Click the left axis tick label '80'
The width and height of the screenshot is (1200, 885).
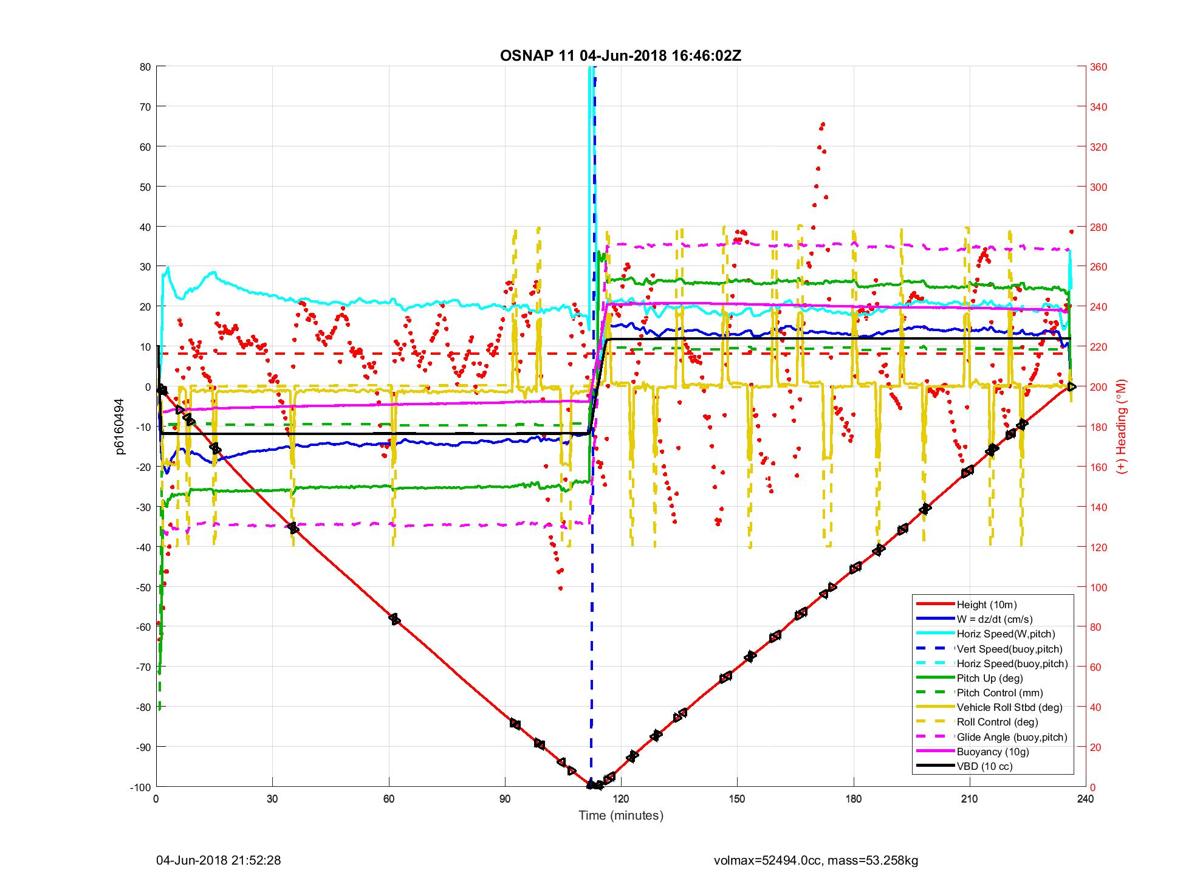coord(144,67)
